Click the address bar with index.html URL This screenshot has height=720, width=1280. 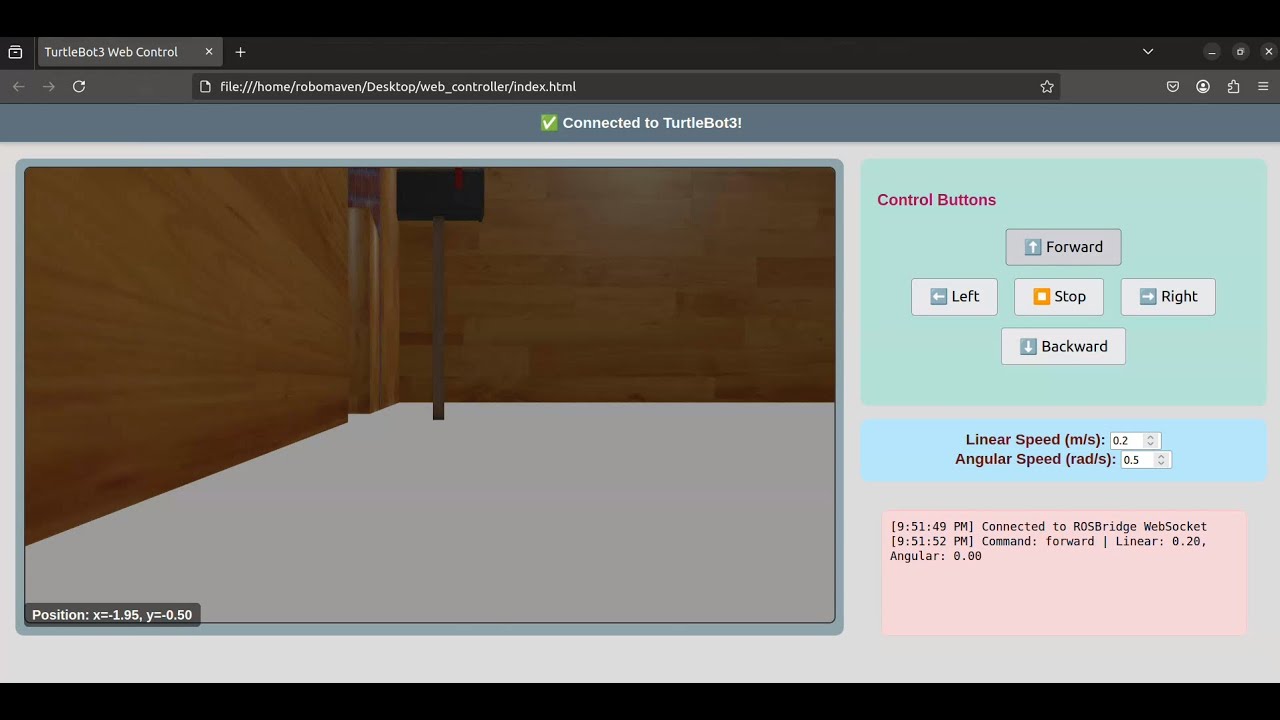626,87
